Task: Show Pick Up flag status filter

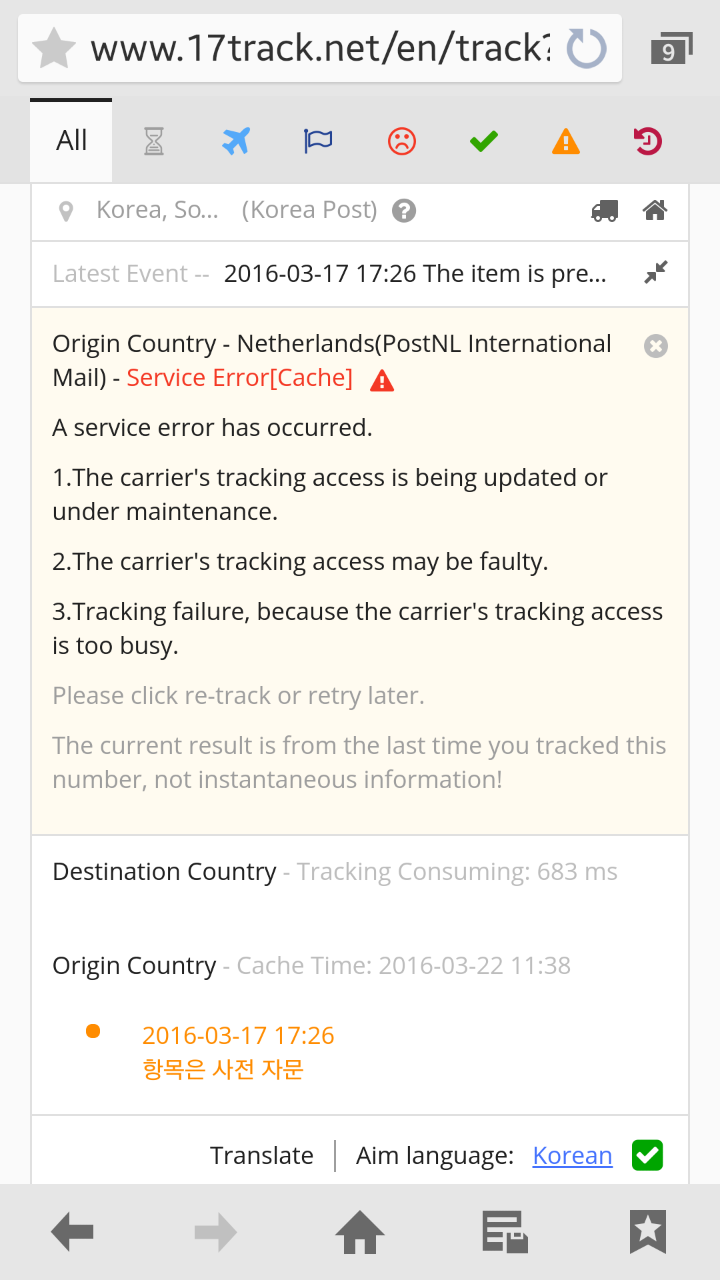Action: pos(318,142)
